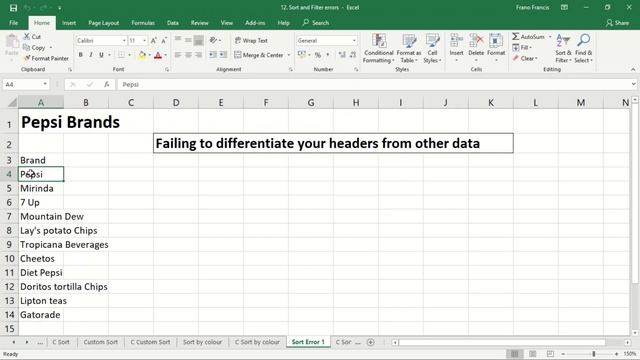Screen dimensions: 640x360
Task: Click Insert cells icon
Action: coord(456,41)
